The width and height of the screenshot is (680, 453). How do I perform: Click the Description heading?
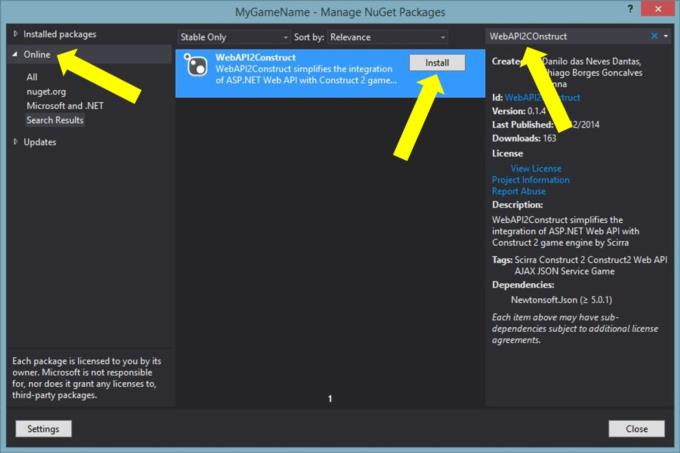click(x=517, y=205)
